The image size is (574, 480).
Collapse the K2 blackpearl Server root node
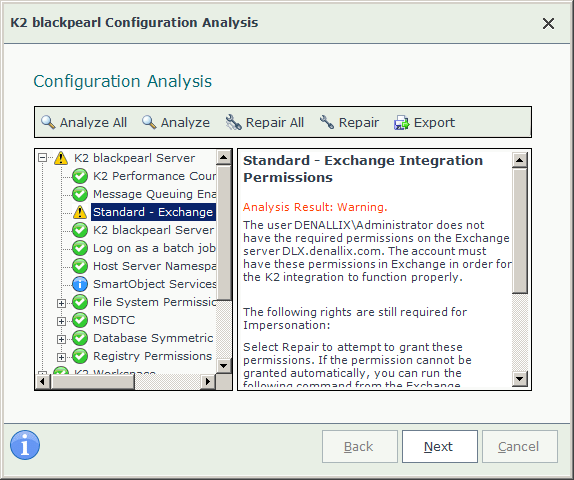(42, 158)
